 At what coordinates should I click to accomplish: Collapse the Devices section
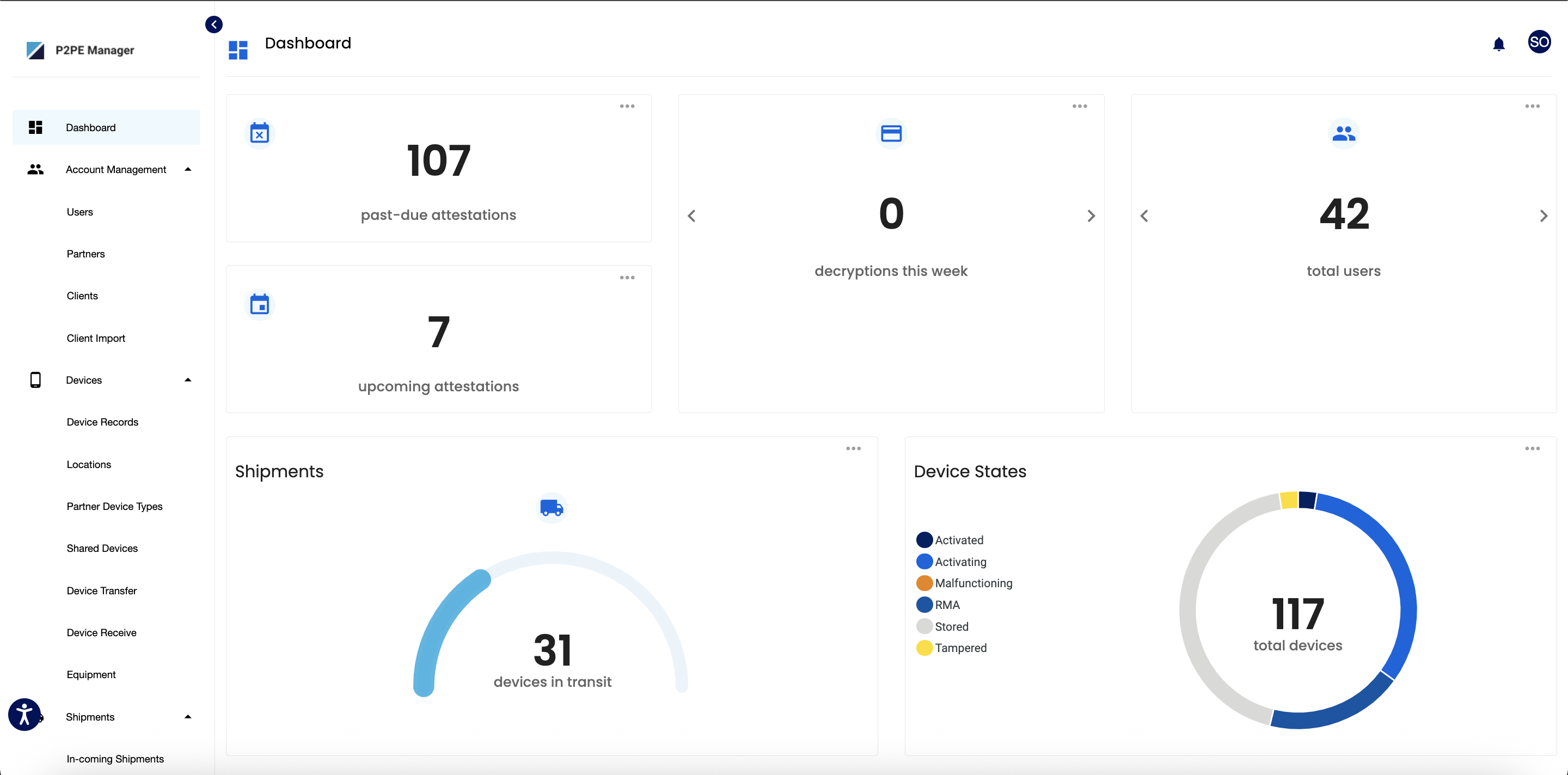pos(188,380)
